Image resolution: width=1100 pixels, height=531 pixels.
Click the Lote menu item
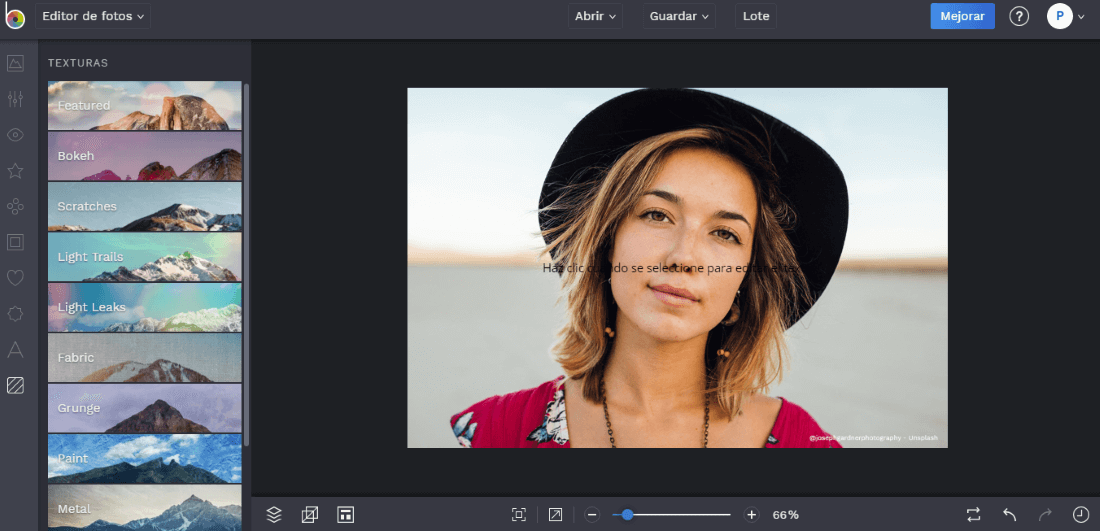[756, 16]
